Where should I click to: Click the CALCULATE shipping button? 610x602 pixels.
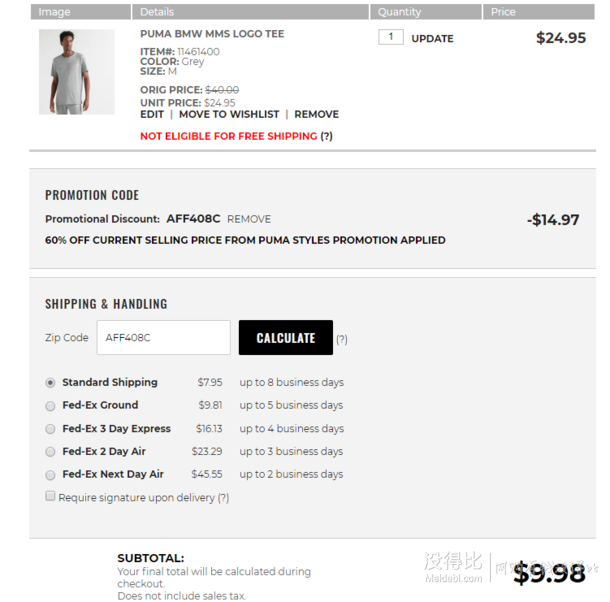coord(286,338)
